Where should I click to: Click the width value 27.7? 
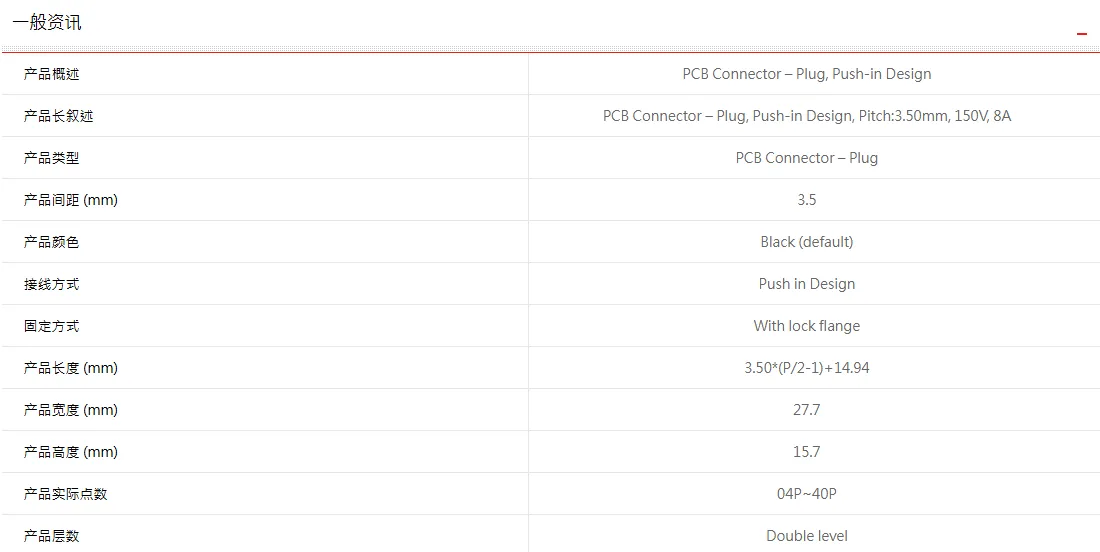807,410
